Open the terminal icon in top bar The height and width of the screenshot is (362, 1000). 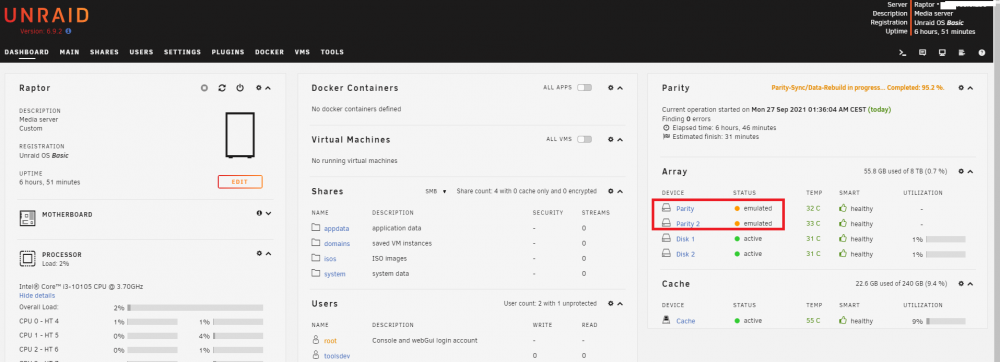coord(902,53)
